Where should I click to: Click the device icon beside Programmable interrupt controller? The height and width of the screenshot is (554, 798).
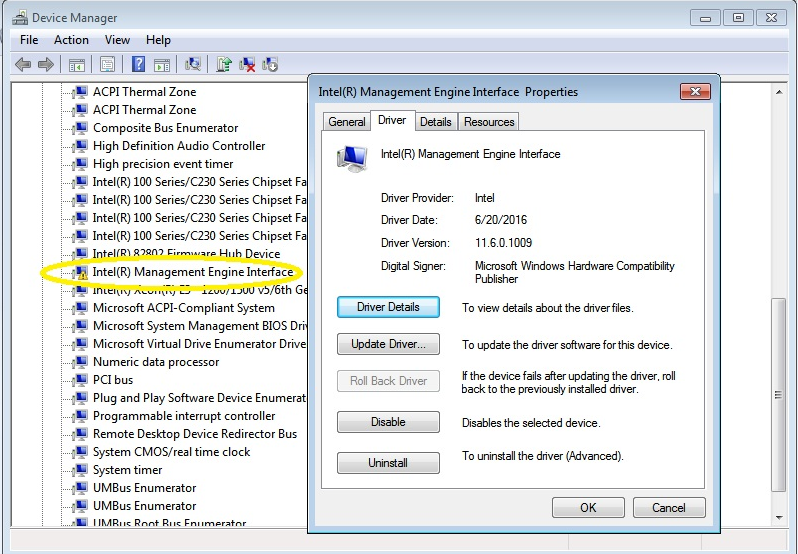coord(79,416)
